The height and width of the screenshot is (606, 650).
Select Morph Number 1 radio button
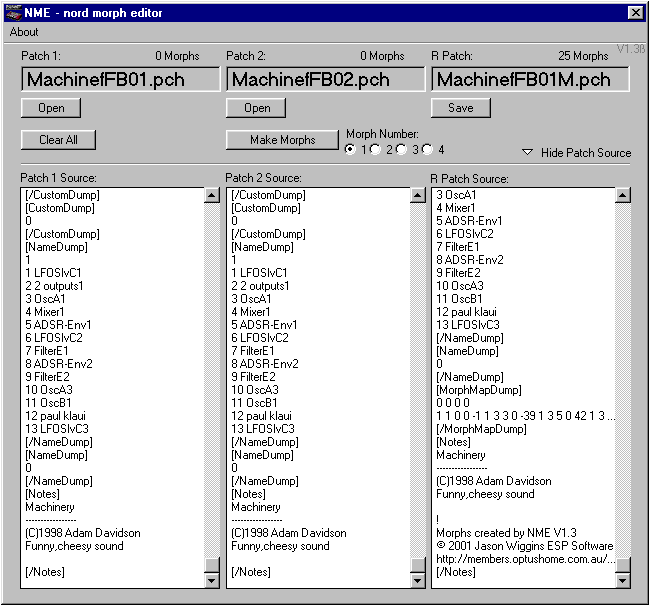(x=350, y=150)
